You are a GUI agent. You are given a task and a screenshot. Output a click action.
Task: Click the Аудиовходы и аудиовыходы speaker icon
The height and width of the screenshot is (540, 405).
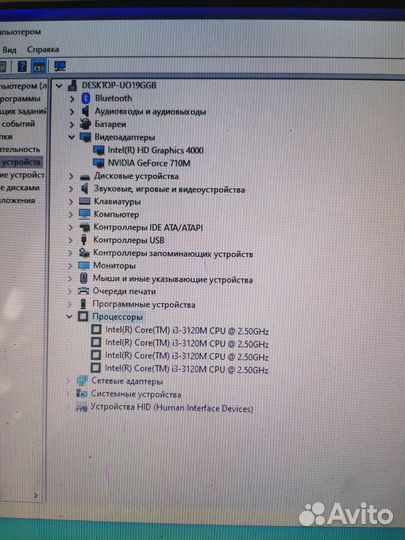pos(85,111)
